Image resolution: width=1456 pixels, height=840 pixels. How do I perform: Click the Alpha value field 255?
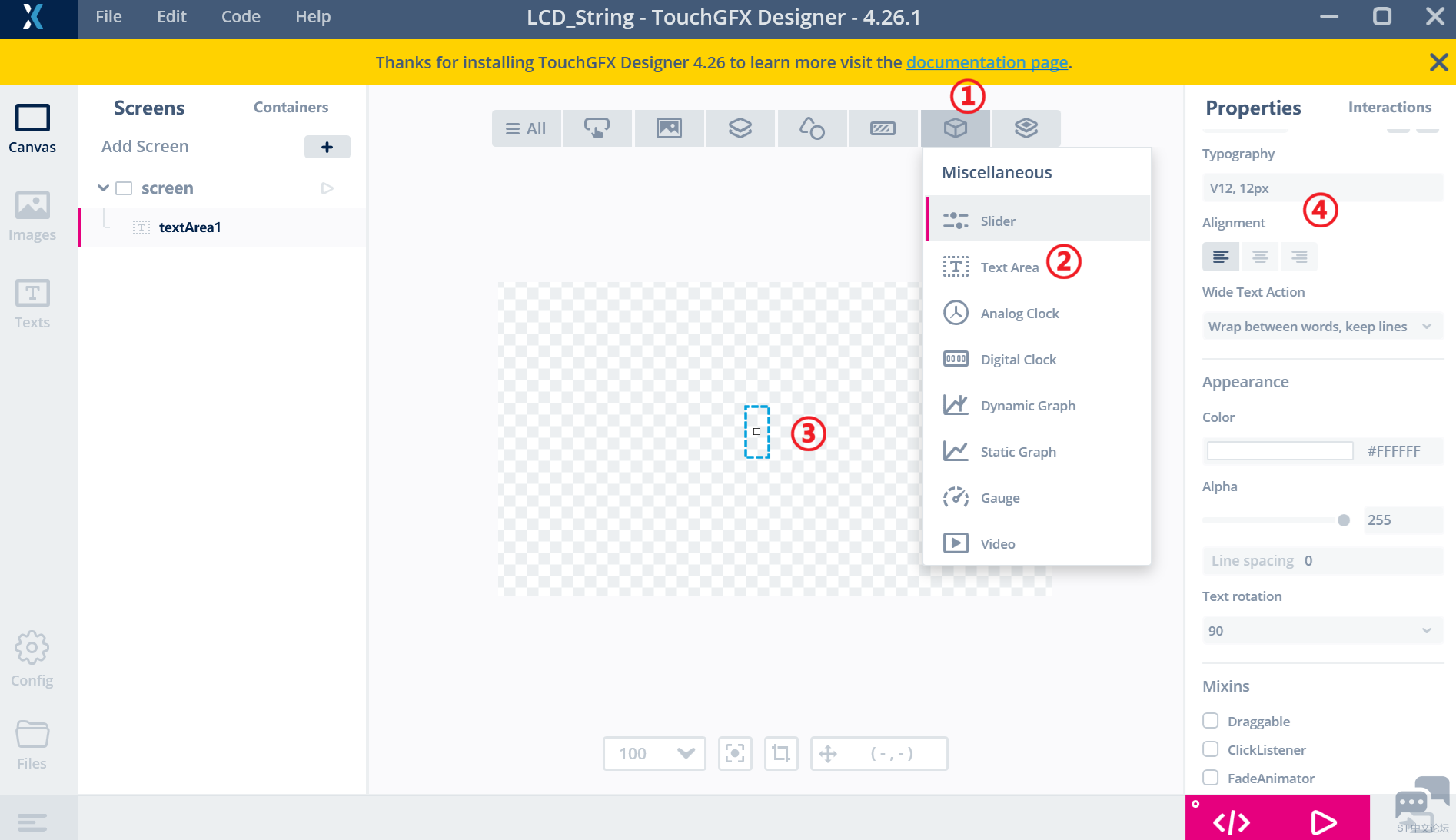coord(1402,520)
